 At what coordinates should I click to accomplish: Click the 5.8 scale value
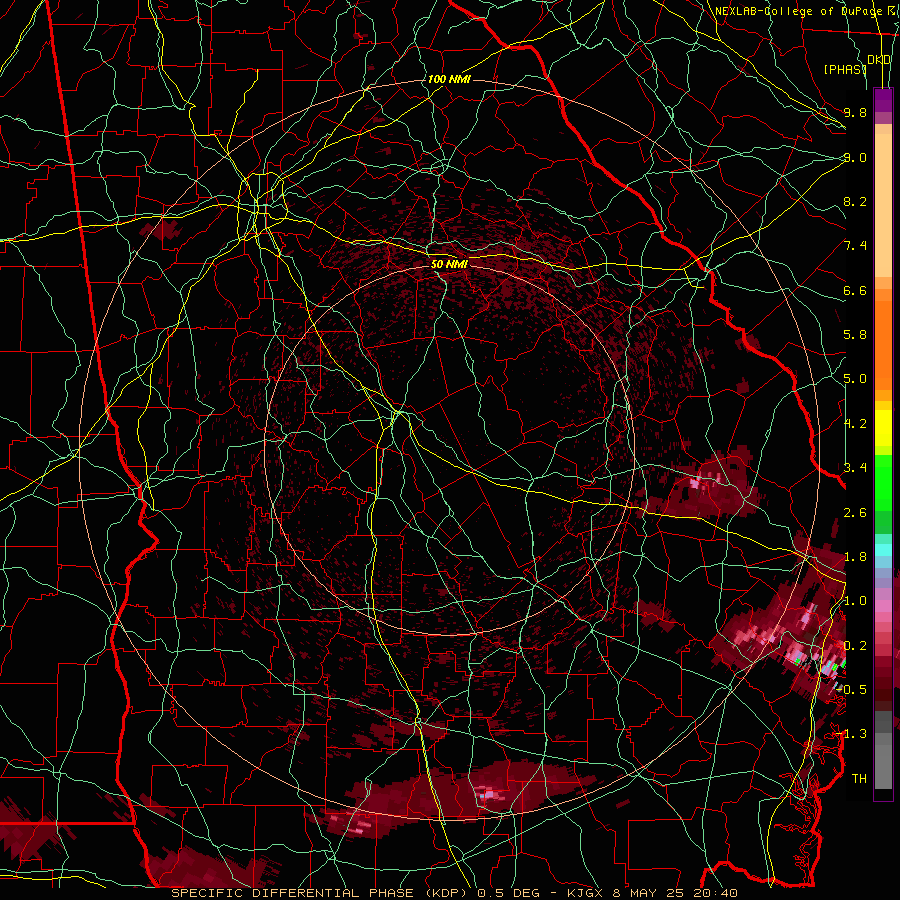click(x=855, y=335)
